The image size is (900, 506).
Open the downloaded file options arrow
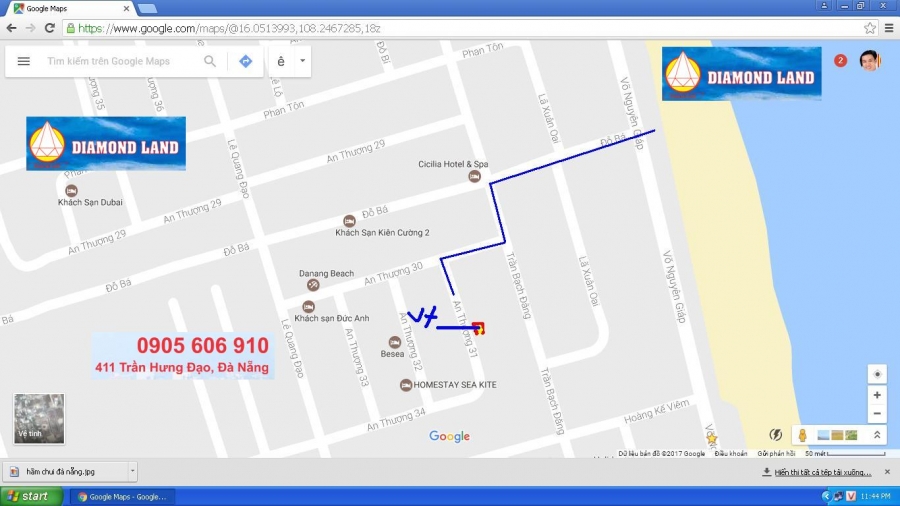[x=132, y=470]
